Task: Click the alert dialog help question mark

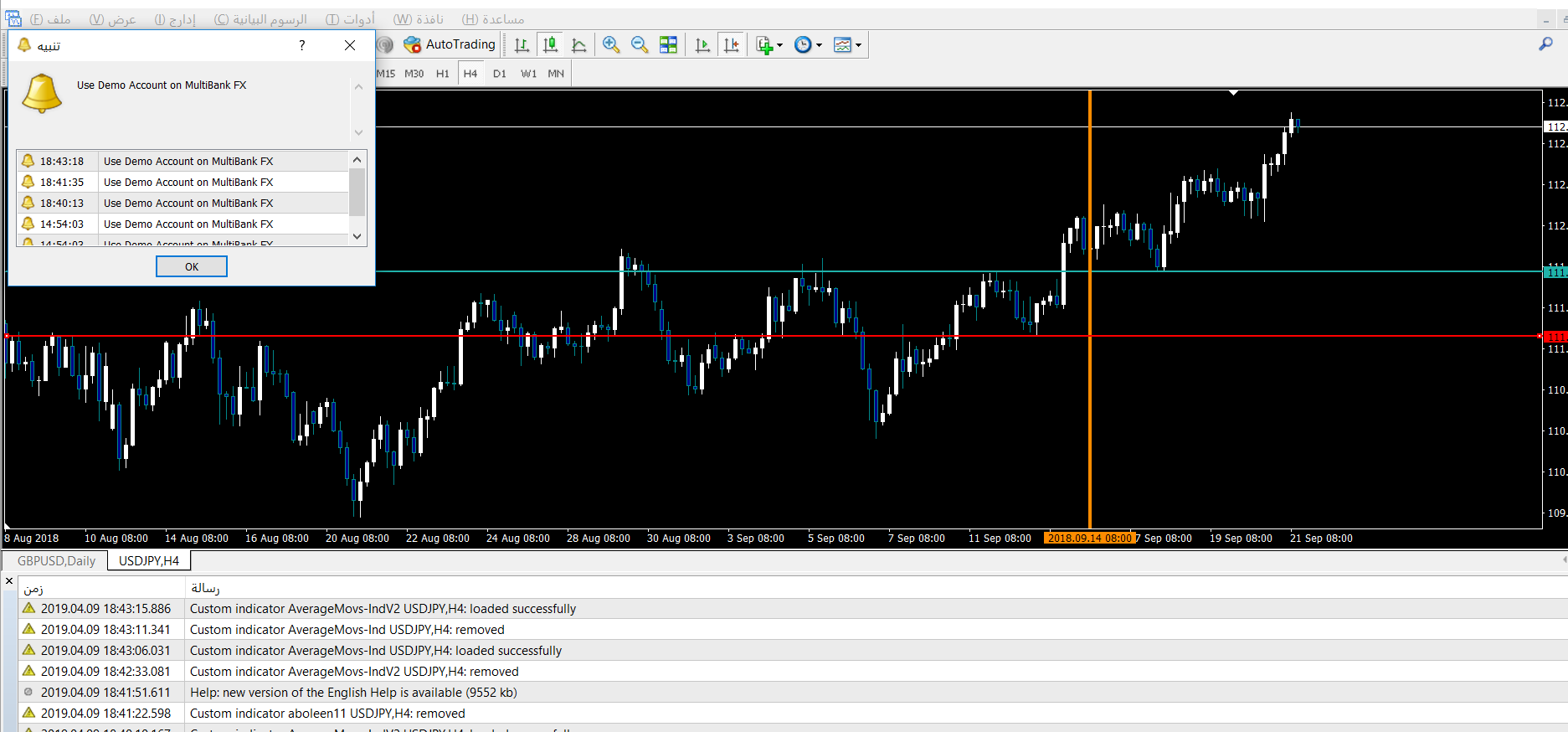Action: 302,45
